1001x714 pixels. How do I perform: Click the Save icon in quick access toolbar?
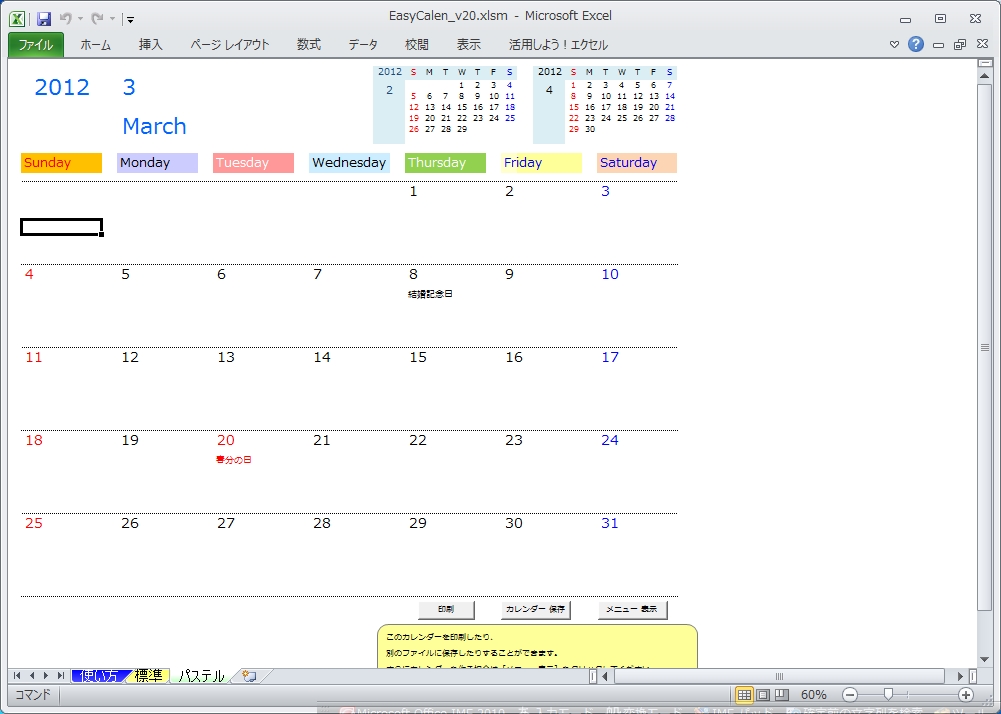43,19
